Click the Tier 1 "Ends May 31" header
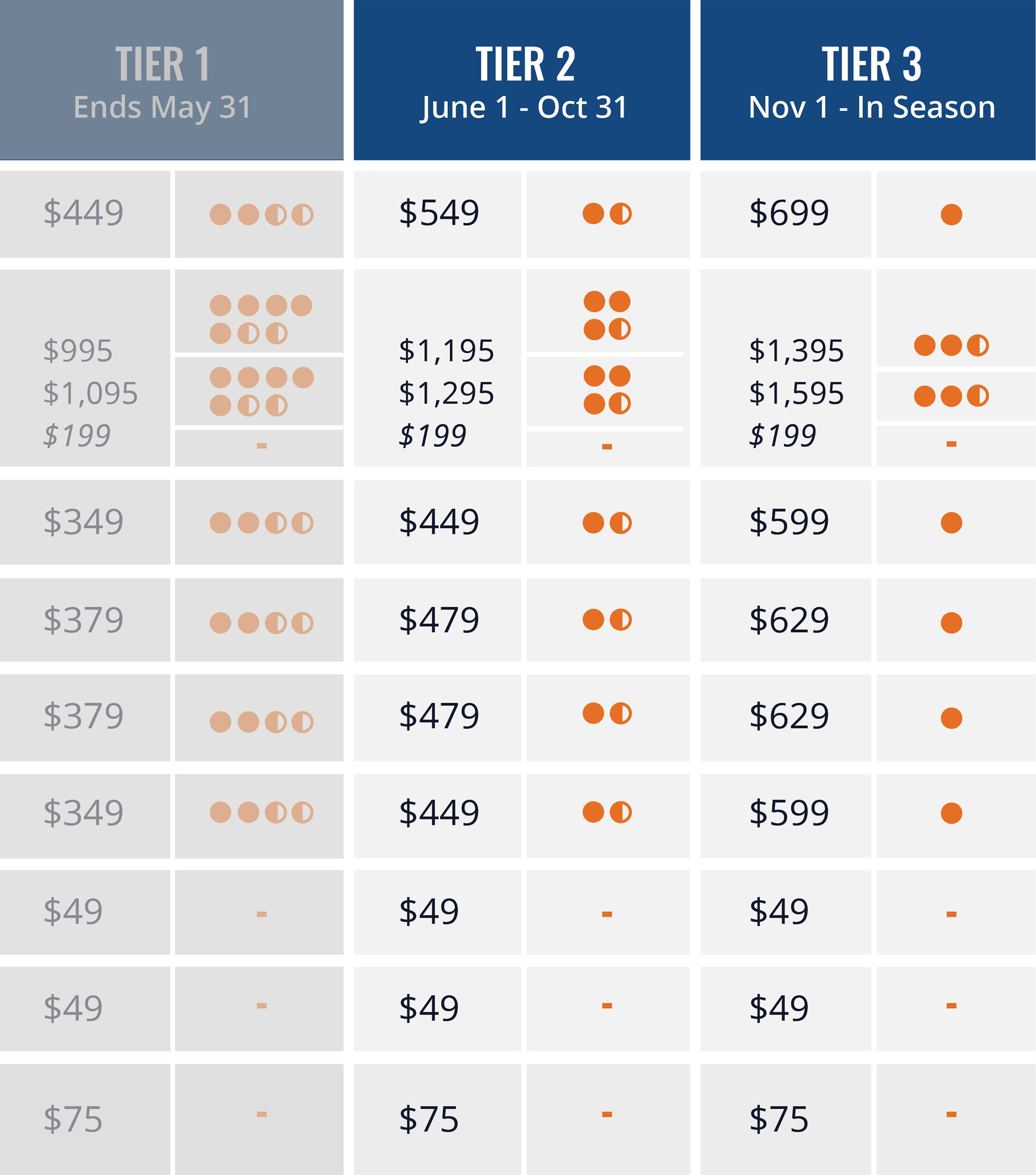Screen dimensions: 1036x1175 click(x=163, y=83)
